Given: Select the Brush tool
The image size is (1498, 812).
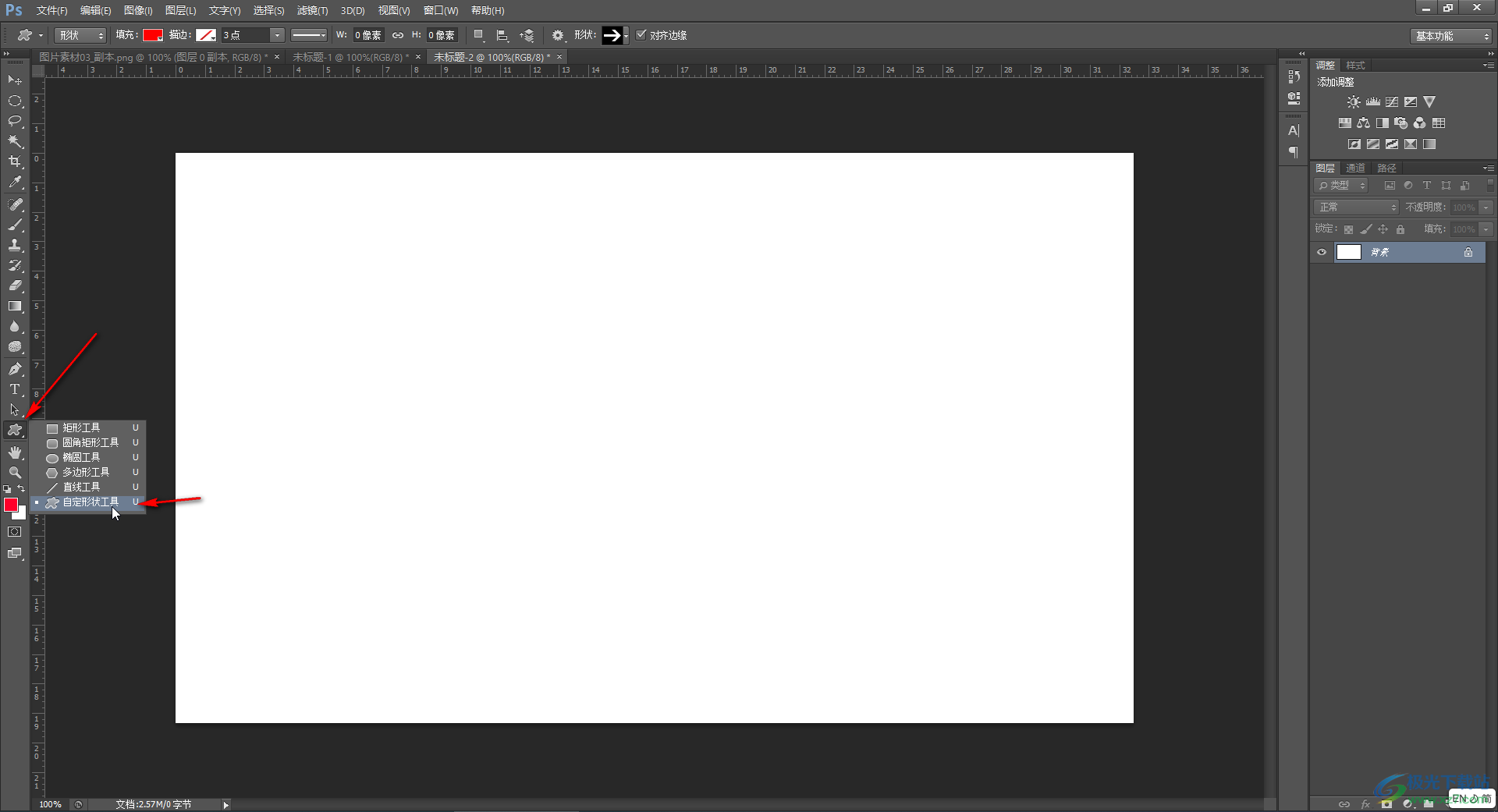Looking at the screenshot, I should (15, 225).
